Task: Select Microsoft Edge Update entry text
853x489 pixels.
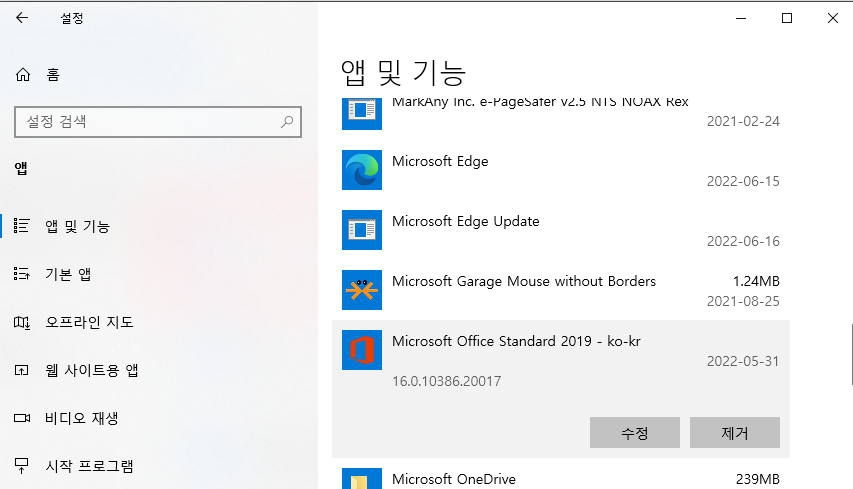Action: point(466,221)
